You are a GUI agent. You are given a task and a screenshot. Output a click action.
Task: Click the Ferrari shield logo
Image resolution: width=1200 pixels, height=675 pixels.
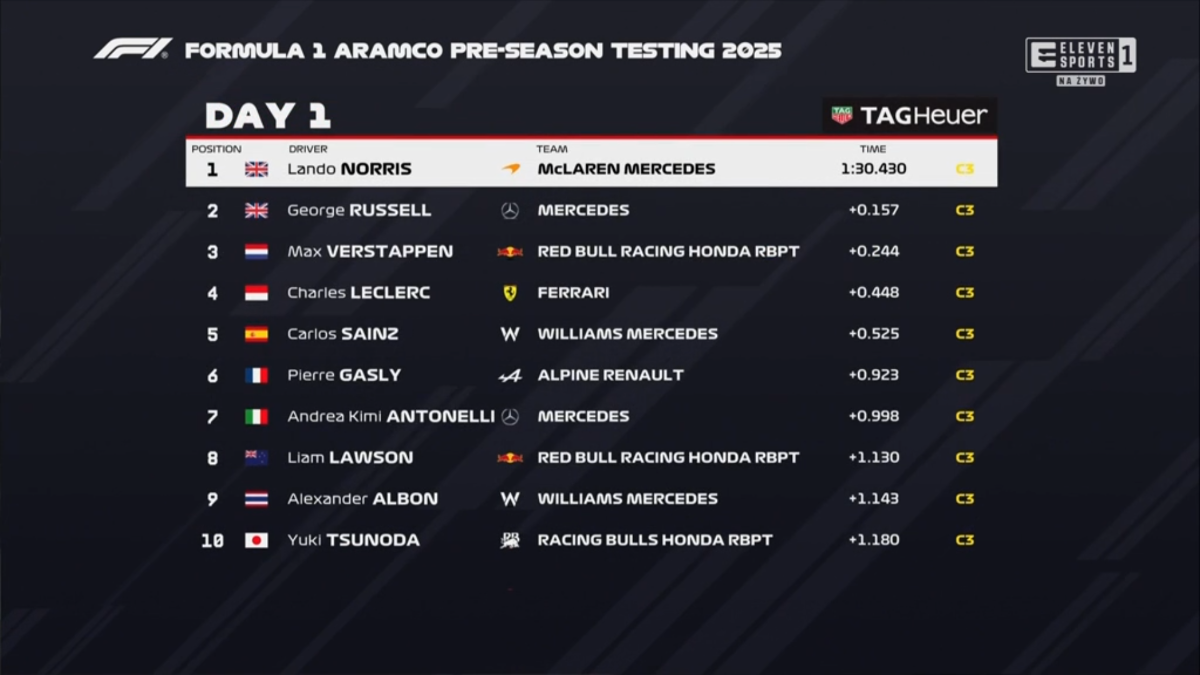coord(510,293)
